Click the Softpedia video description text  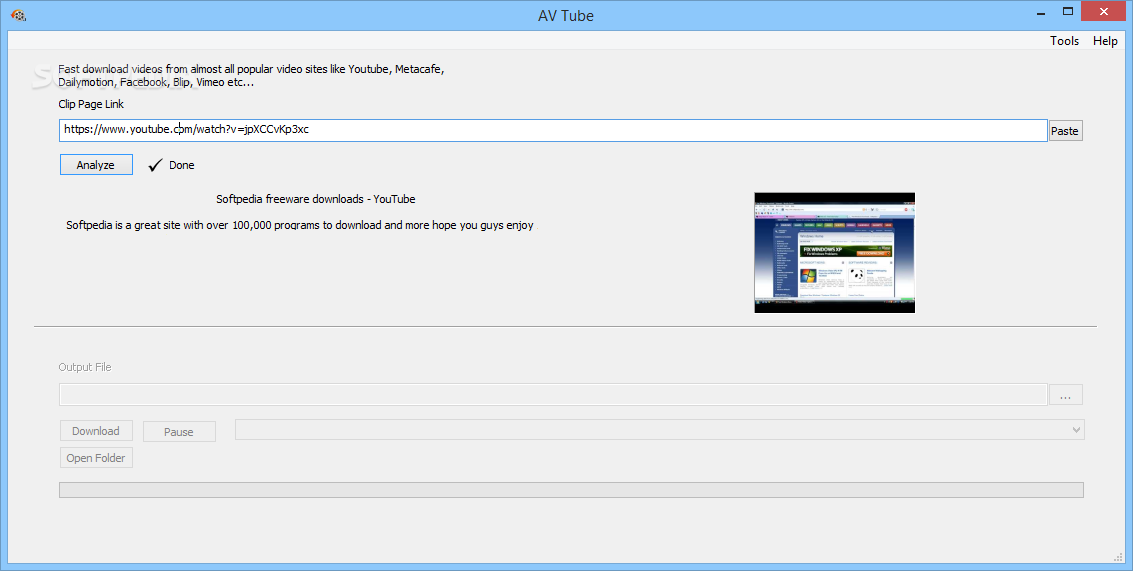pyautogui.click(x=300, y=225)
